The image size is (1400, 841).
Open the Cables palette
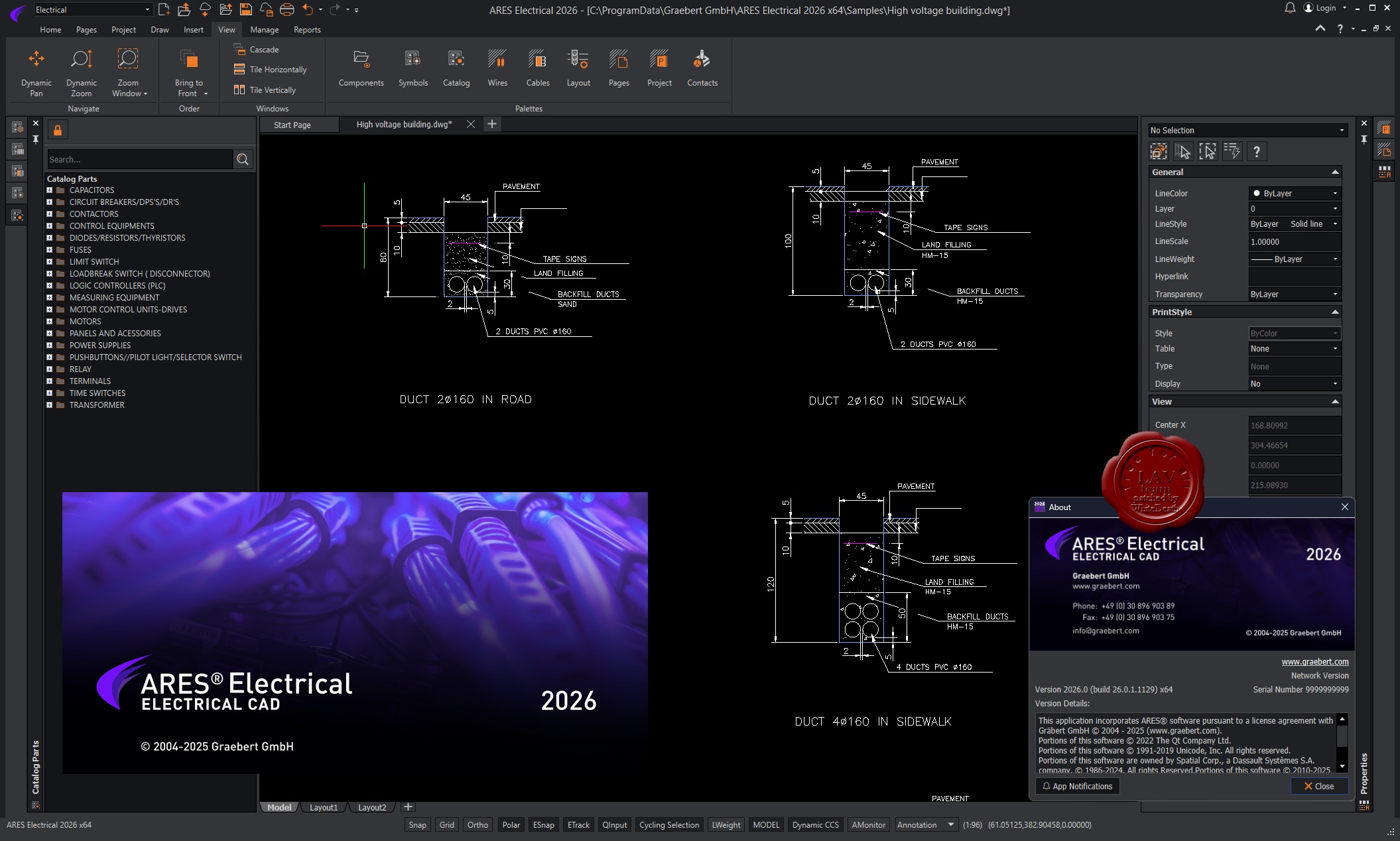click(538, 68)
